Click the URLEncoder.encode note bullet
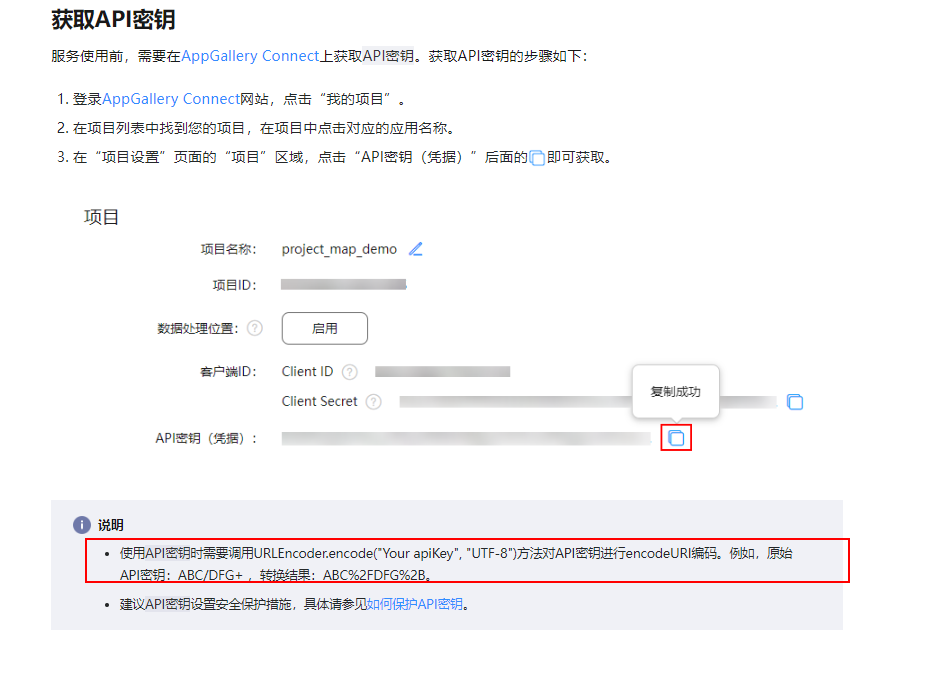 pyautogui.click(x=456, y=564)
